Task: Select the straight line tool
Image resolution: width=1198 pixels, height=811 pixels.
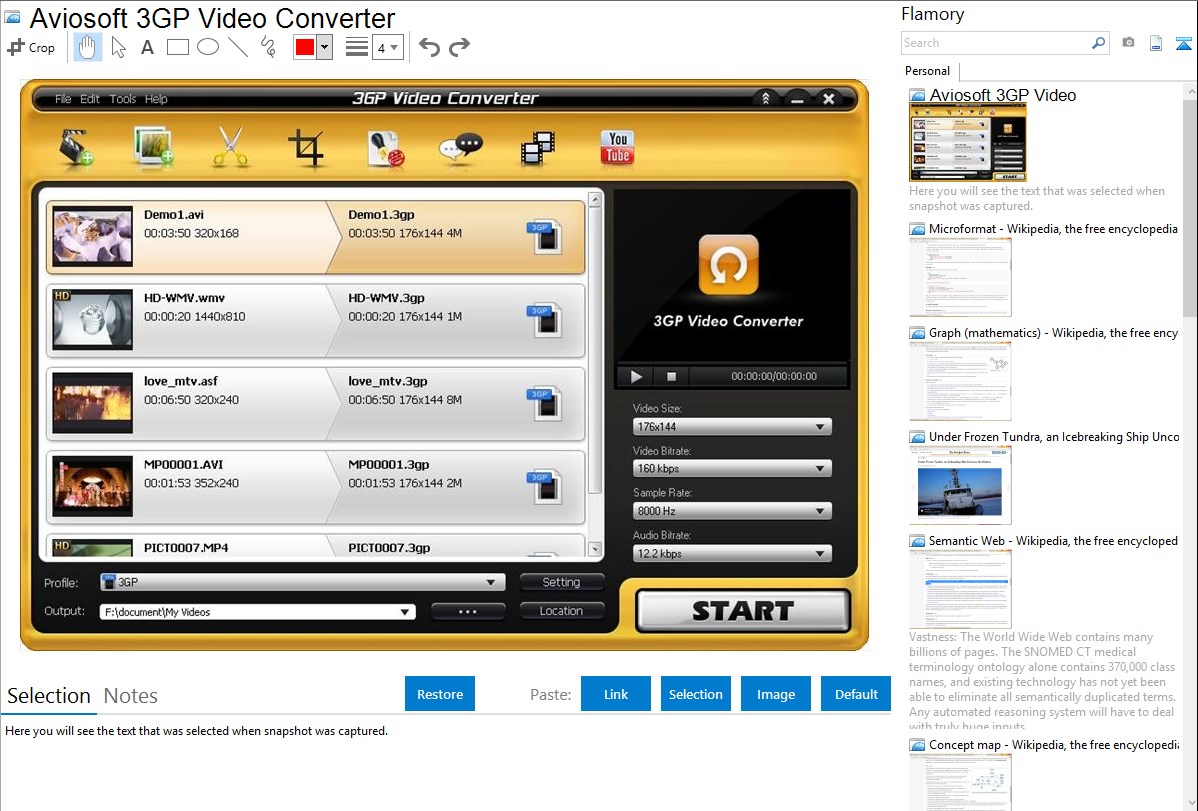Action: click(x=238, y=47)
